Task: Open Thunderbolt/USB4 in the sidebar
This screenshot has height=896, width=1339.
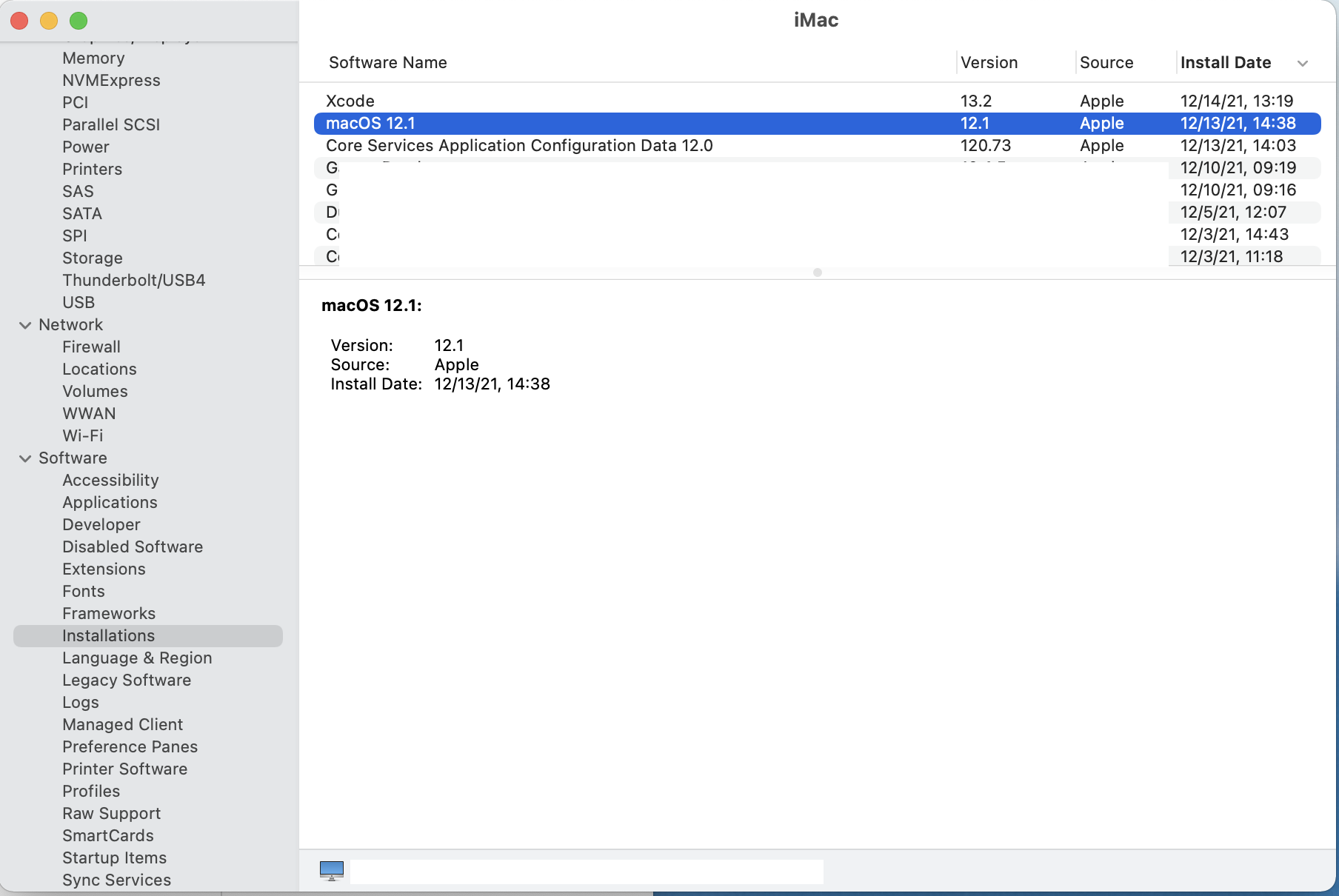Action: pos(134,281)
